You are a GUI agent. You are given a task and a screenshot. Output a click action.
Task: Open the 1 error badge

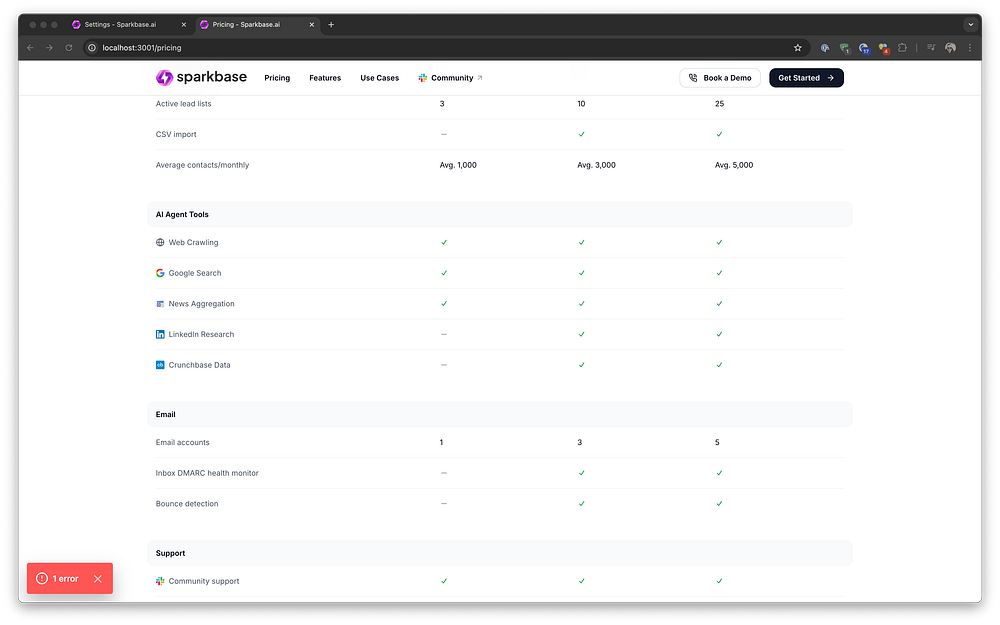(58, 578)
